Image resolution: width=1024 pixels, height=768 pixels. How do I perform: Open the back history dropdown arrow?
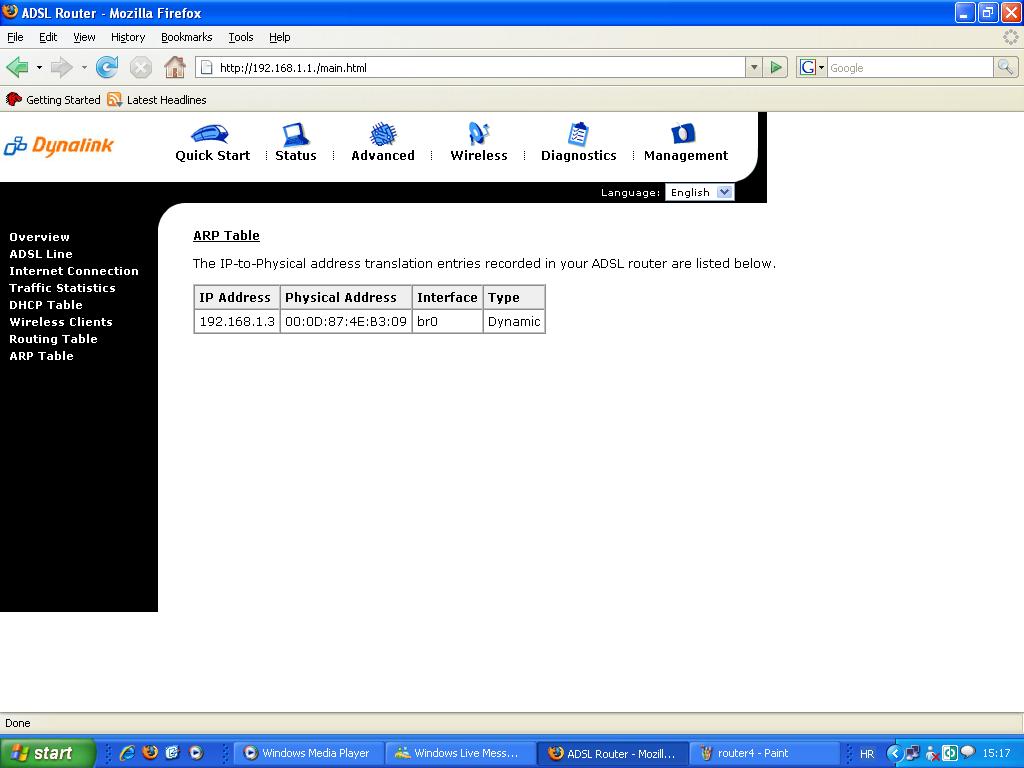pyautogui.click(x=39, y=67)
